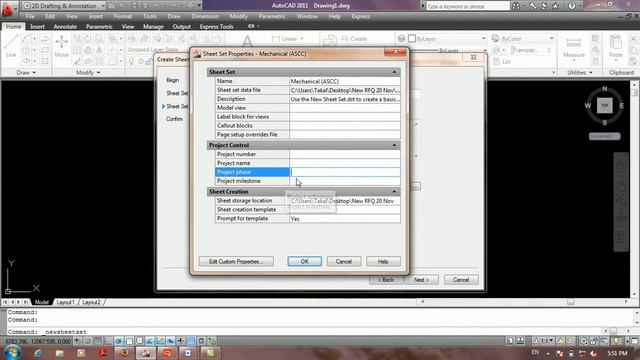Screen dimensions: 640x360
Task: Open Windows Explorer folder in taskbar
Action: [60, 353]
